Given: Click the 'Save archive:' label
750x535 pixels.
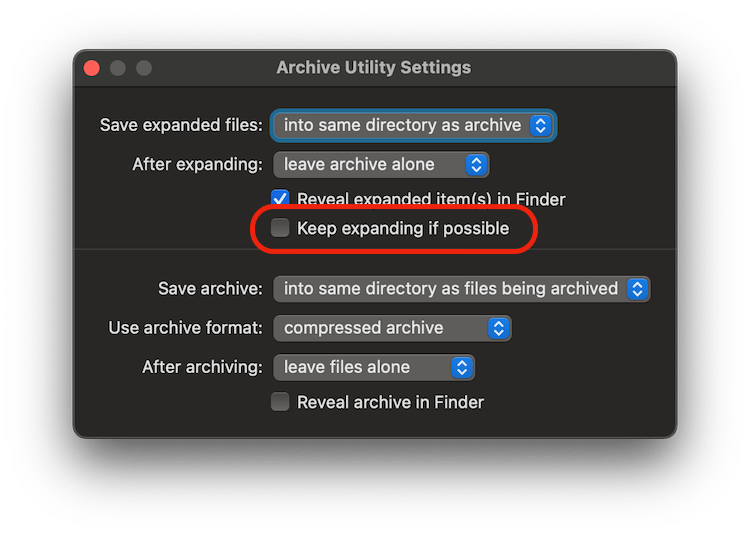Looking at the screenshot, I should point(210,288).
